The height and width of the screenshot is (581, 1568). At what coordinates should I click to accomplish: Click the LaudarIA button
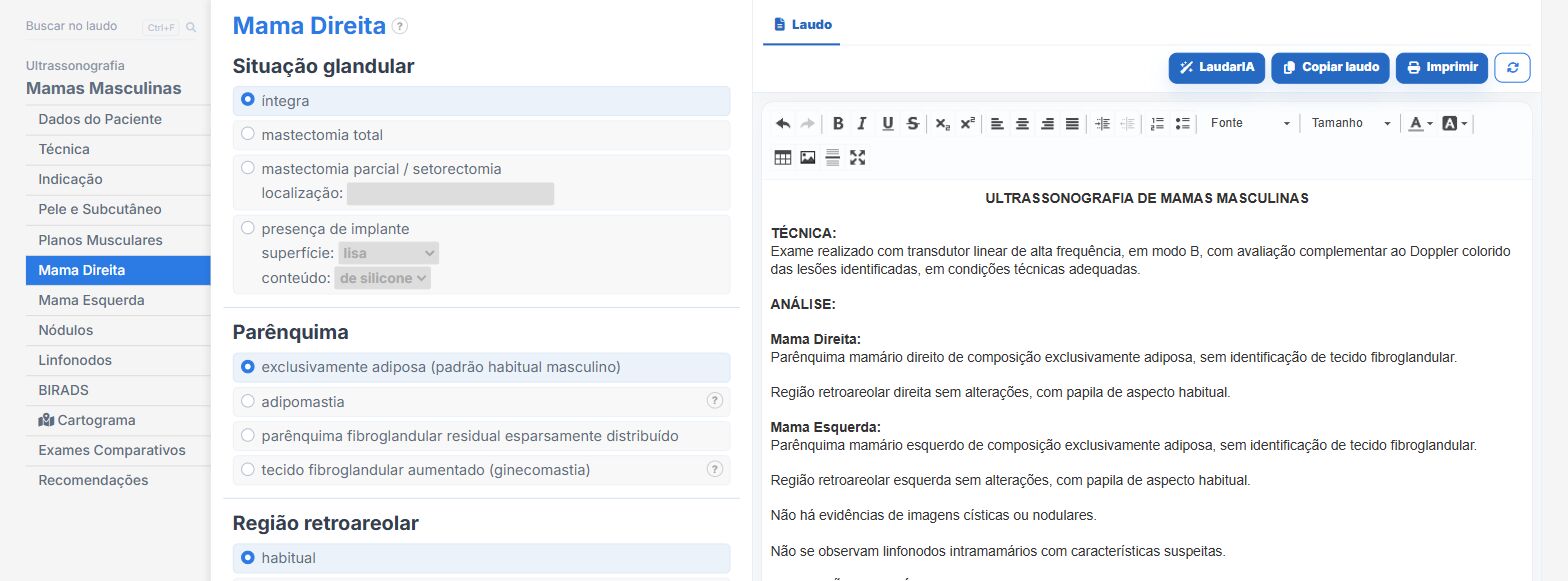[1217, 68]
